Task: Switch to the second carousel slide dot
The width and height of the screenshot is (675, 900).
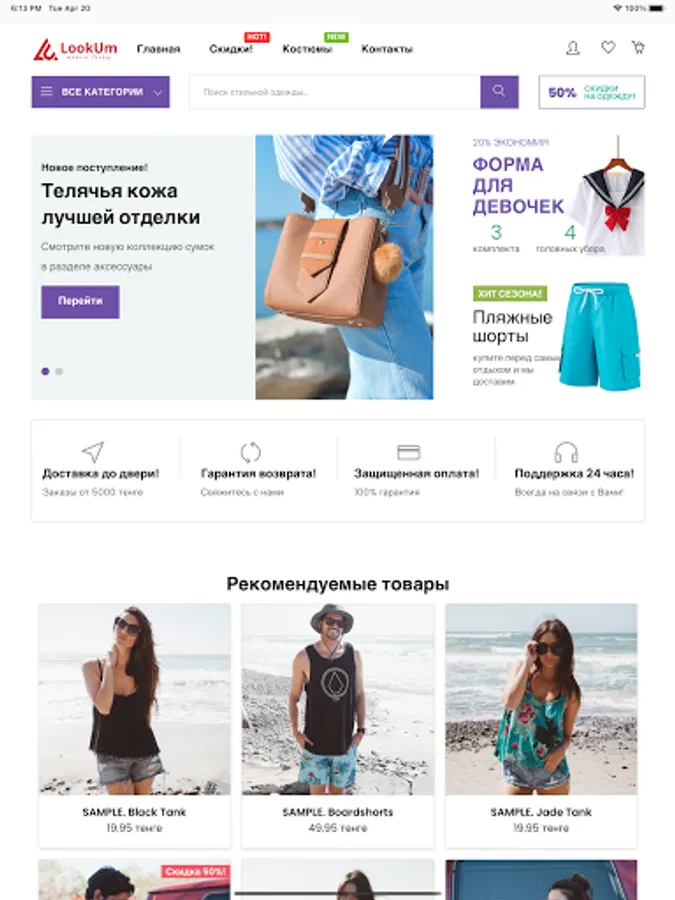Action: (x=59, y=371)
